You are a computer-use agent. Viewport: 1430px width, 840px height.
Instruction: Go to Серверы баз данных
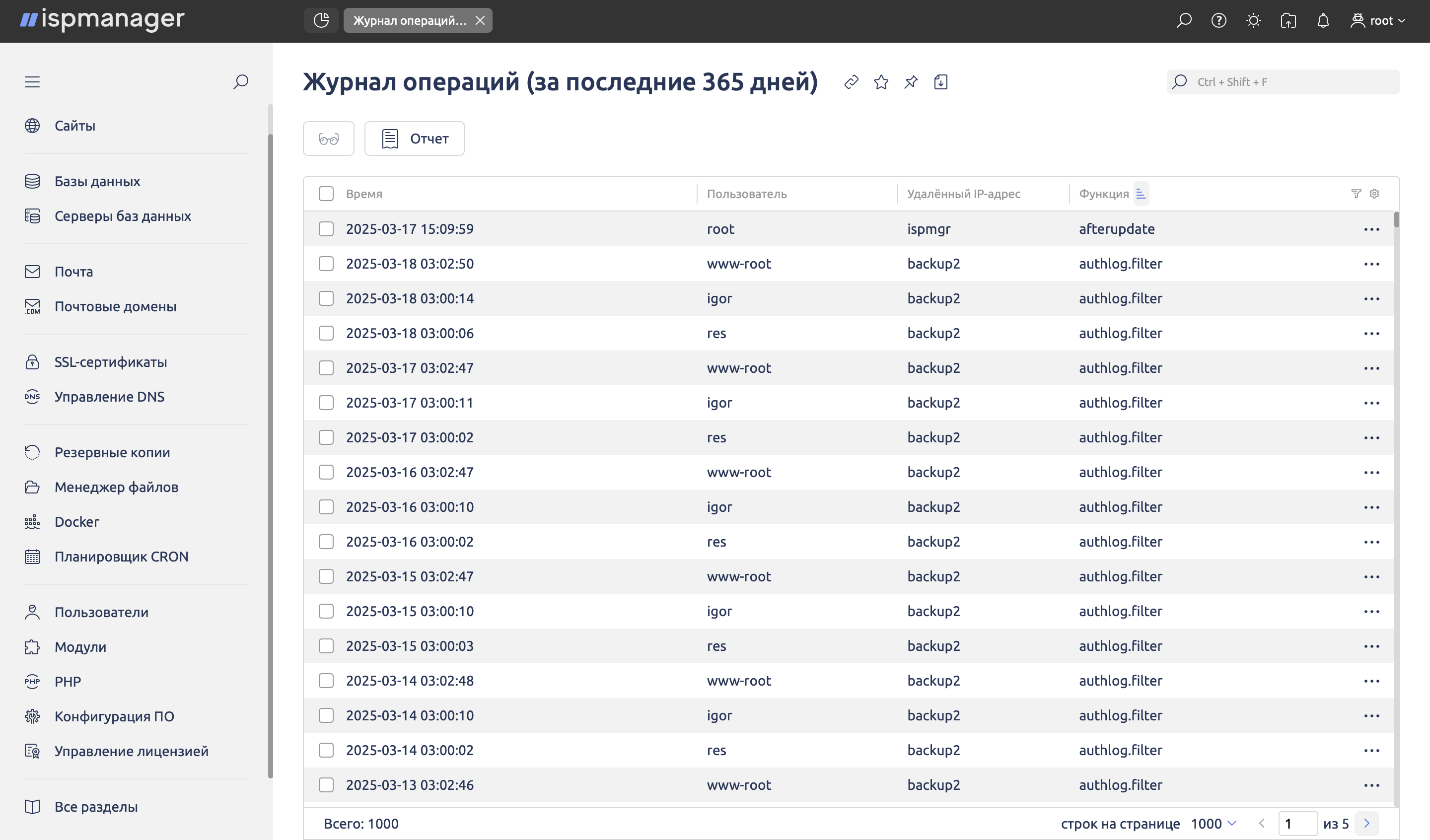tap(123, 215)
